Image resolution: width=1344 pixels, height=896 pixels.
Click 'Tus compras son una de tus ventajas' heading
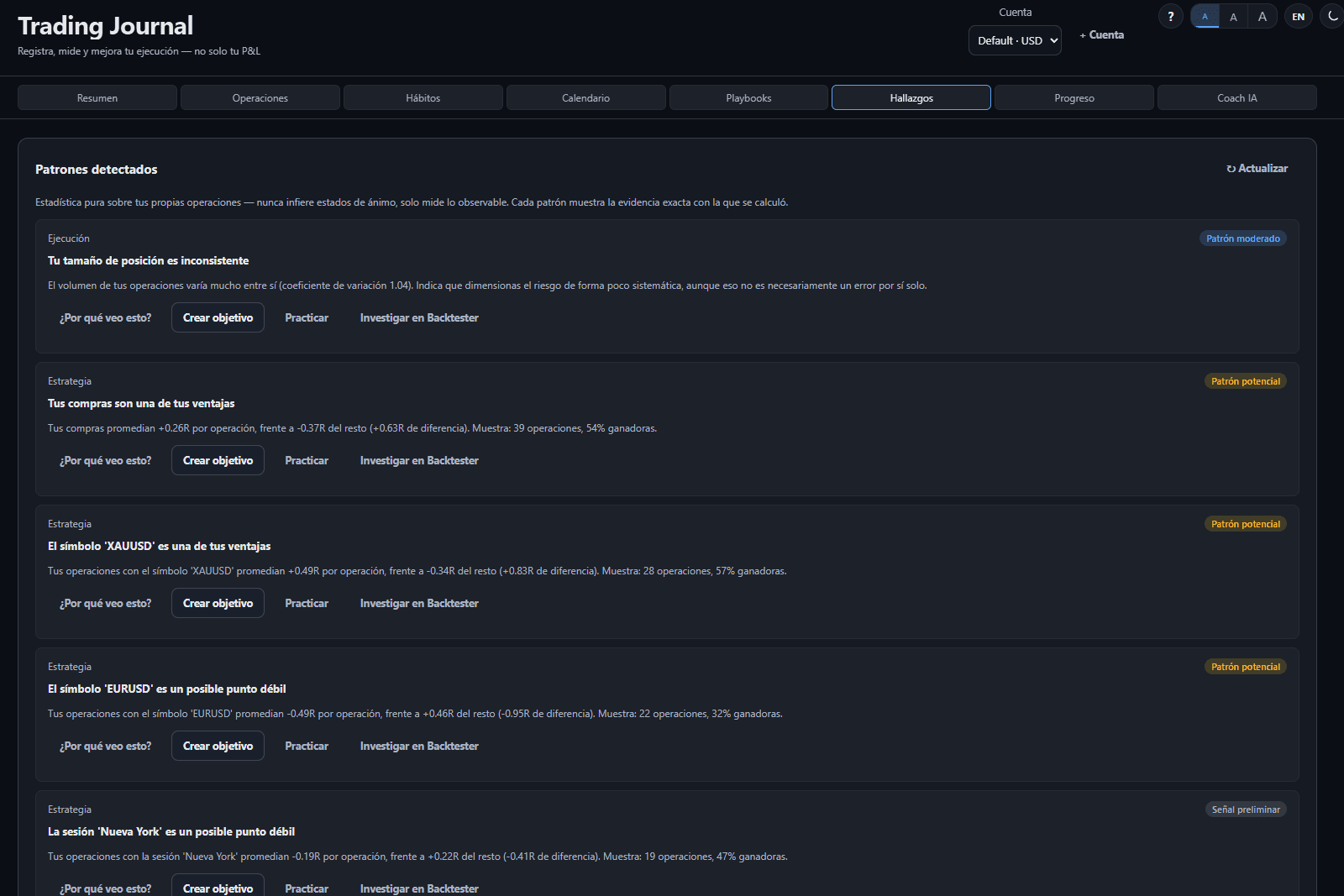141,403
